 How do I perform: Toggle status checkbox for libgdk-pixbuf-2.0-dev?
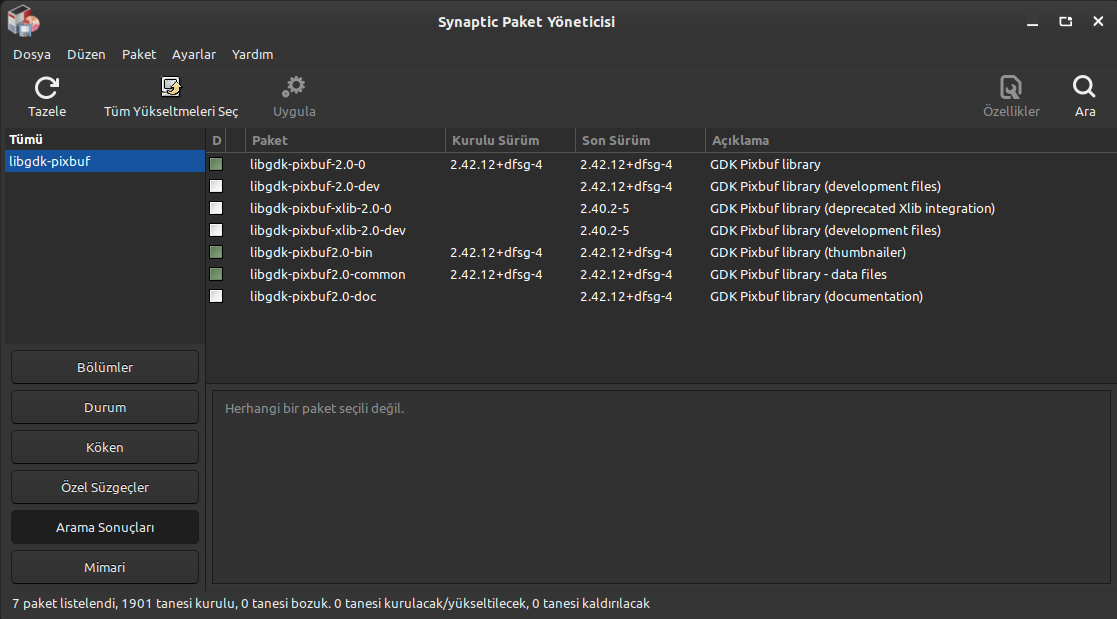216,186
